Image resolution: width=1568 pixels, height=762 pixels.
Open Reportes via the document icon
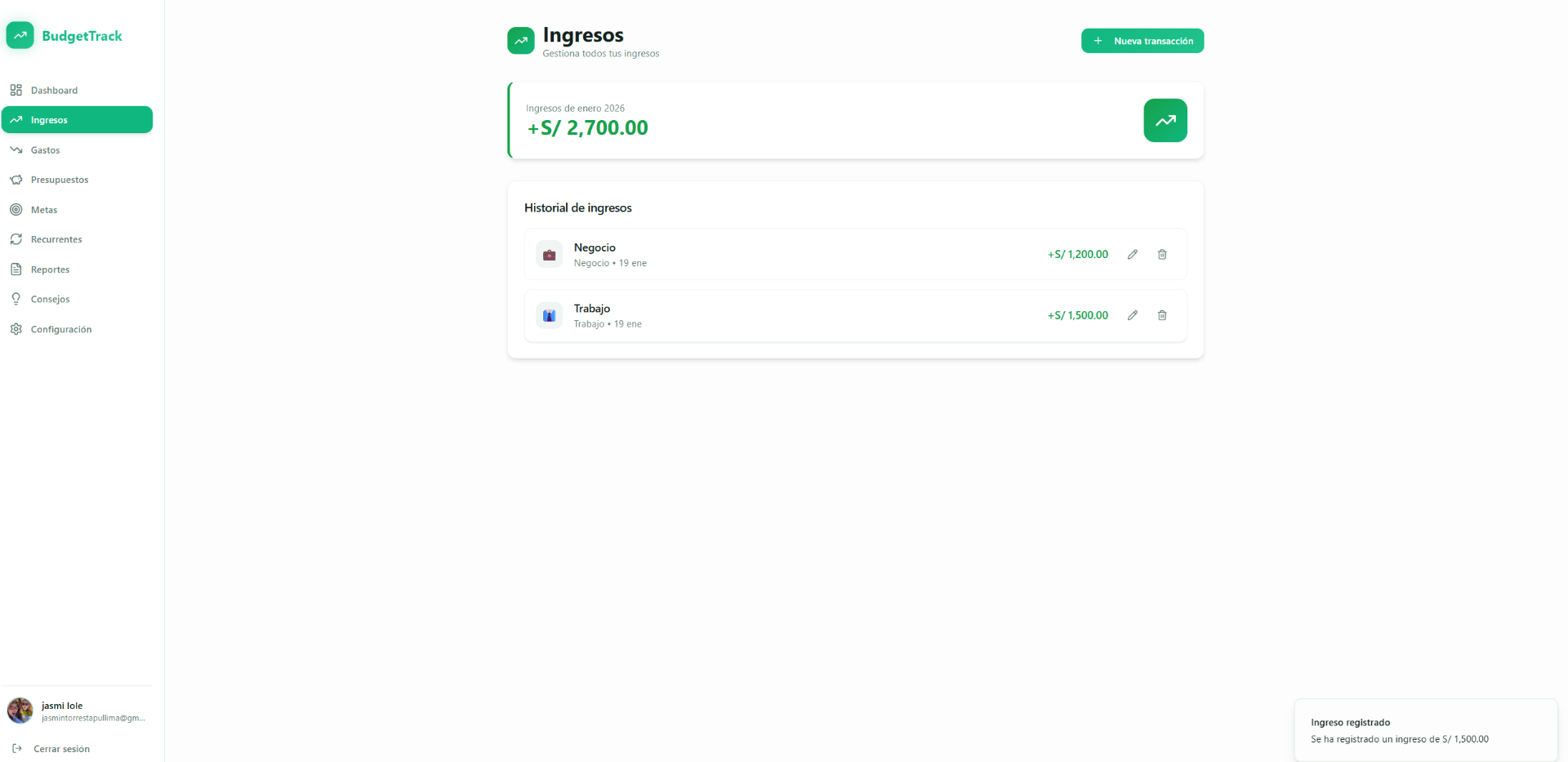pyautogui.click(x=16, y=269)
